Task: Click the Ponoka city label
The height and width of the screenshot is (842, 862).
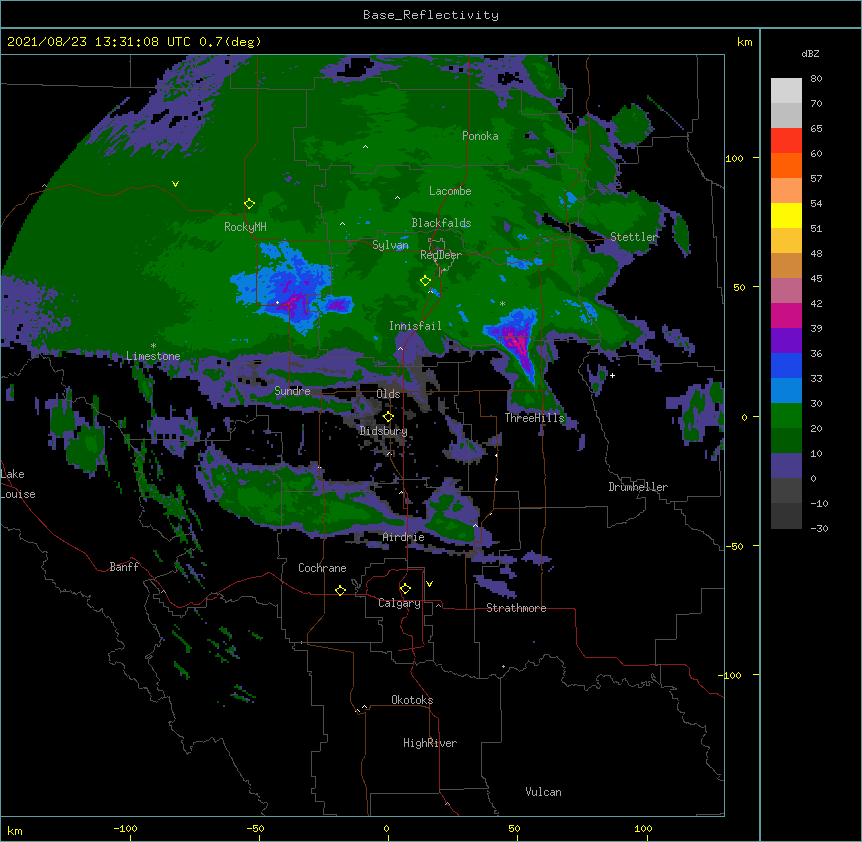Action: click(x=480, y=136)
